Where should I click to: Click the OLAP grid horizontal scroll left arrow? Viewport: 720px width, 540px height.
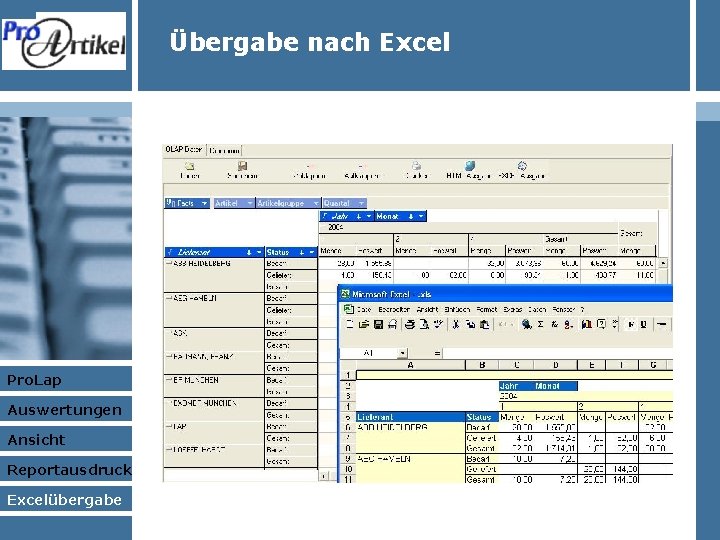[324, 476]
